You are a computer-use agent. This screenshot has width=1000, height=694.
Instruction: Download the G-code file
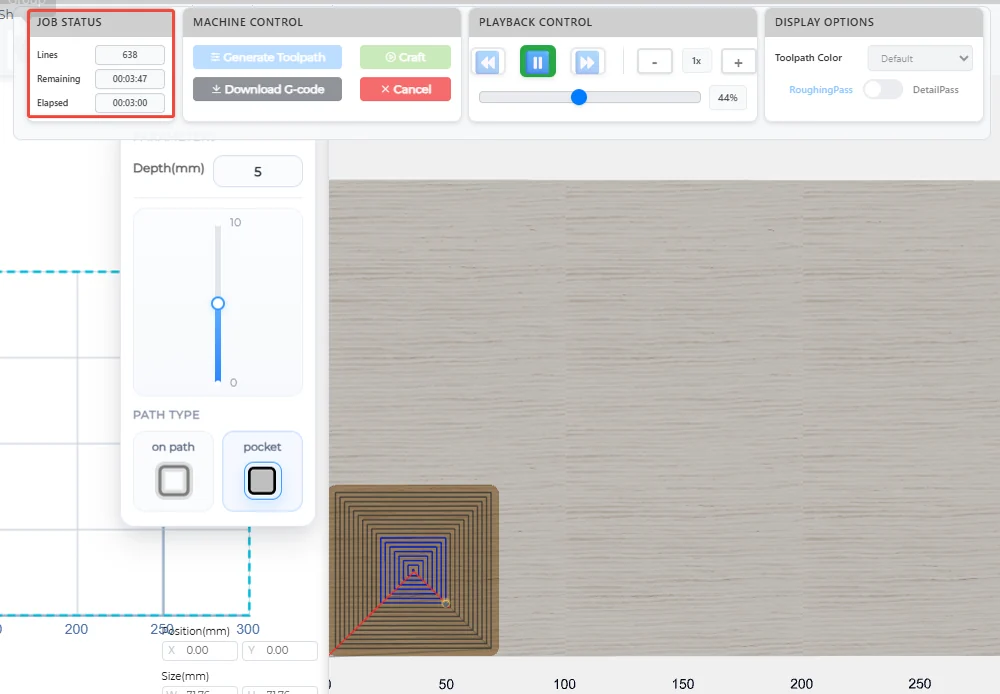coord(267,89)
